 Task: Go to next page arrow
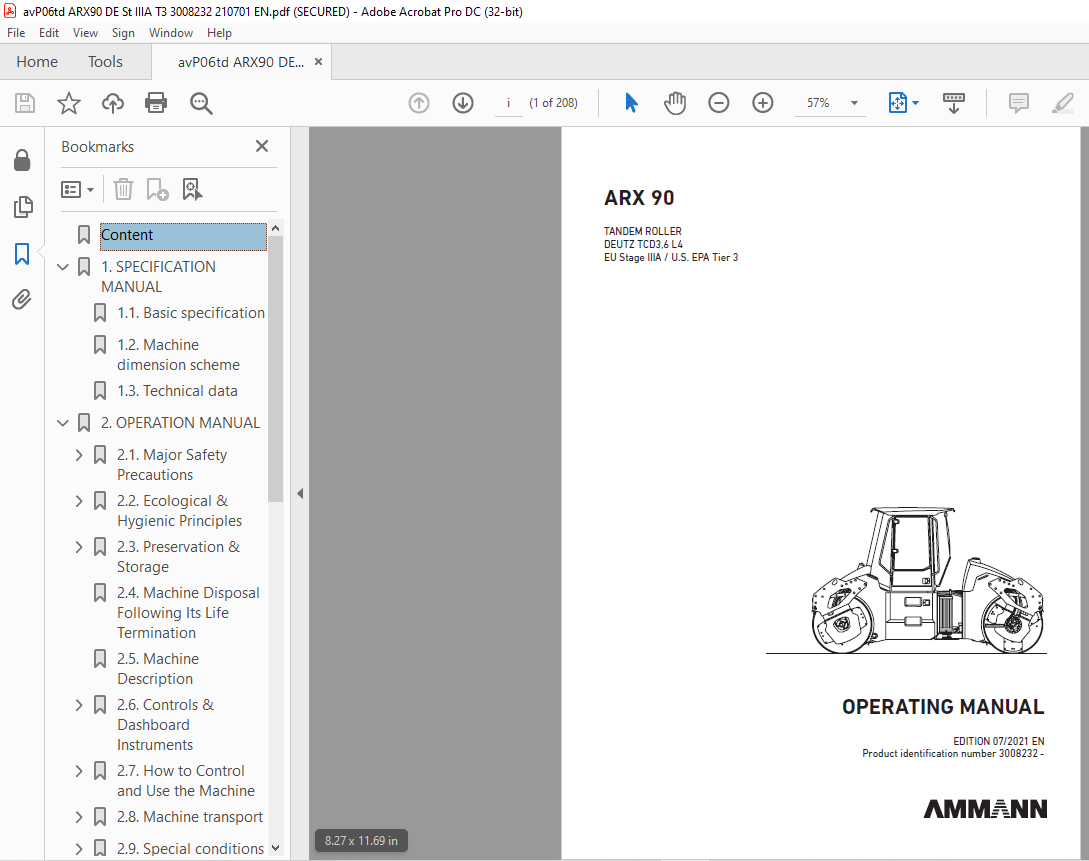[463, 103]
